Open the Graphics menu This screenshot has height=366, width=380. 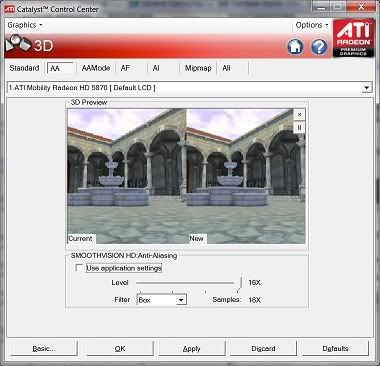click(25, 25)
